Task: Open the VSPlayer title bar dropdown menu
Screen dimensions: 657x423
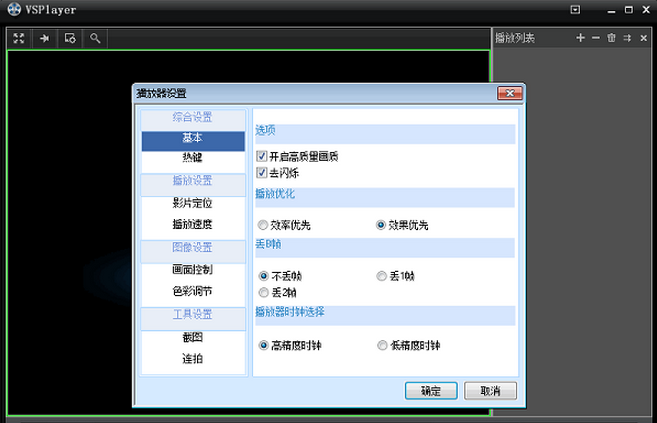Action: click(575, 10)
